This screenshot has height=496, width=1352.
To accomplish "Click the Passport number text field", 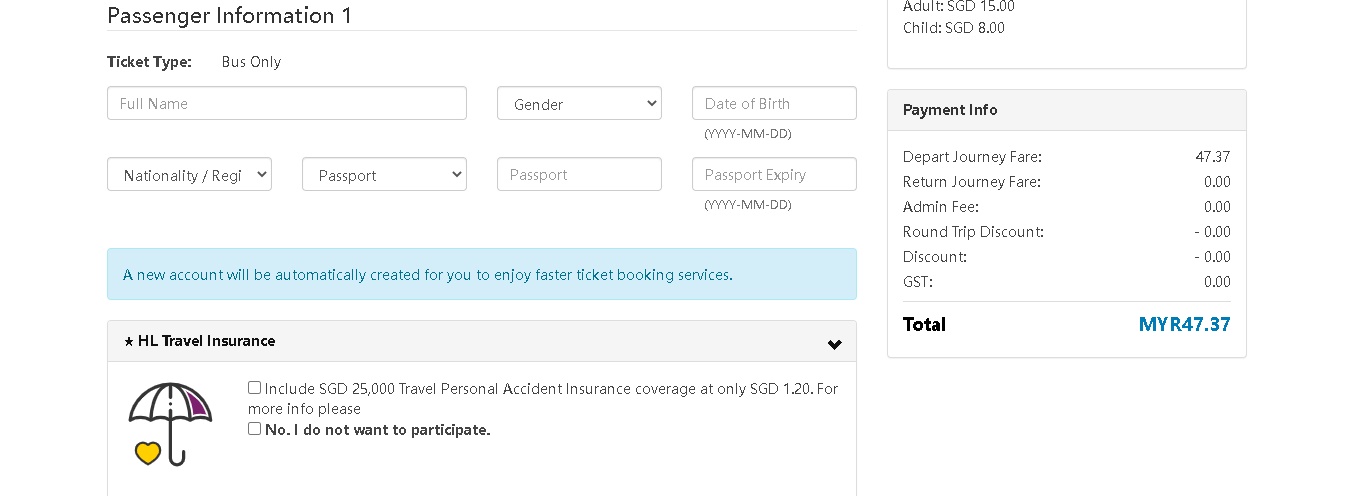I will coord(579,175).
